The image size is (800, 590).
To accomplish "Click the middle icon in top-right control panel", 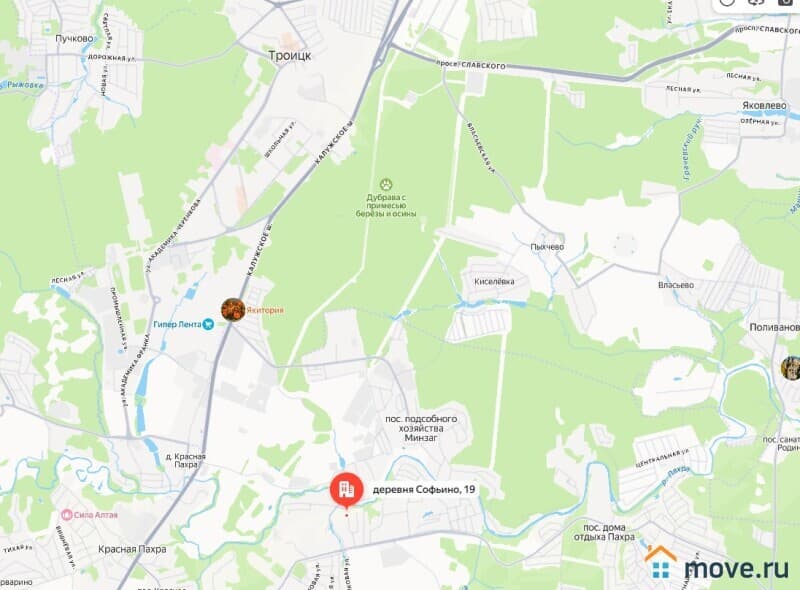I will point(757,2).
